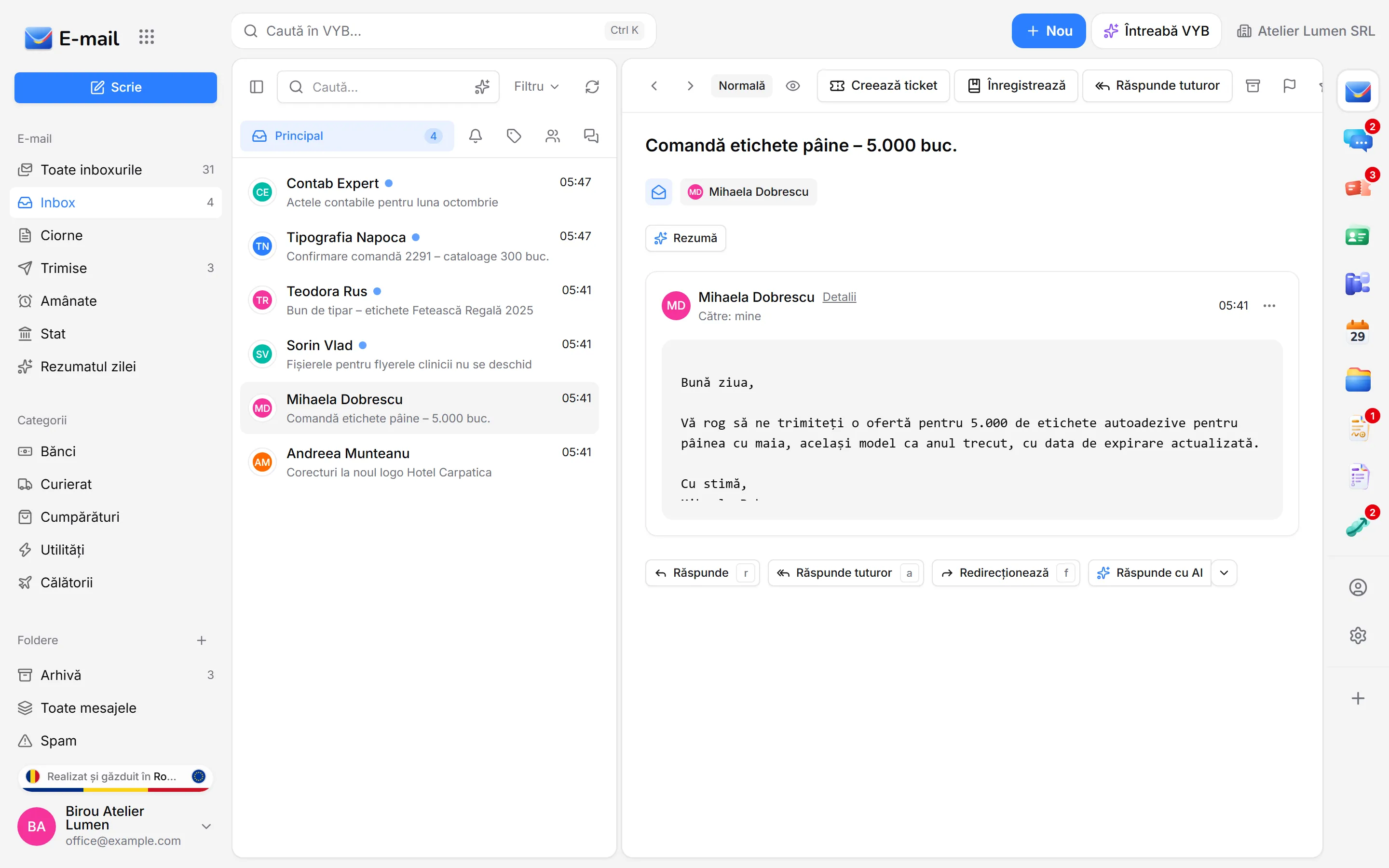
Task: Click the opened envelope icon under subject
Action: click(659, 192)
